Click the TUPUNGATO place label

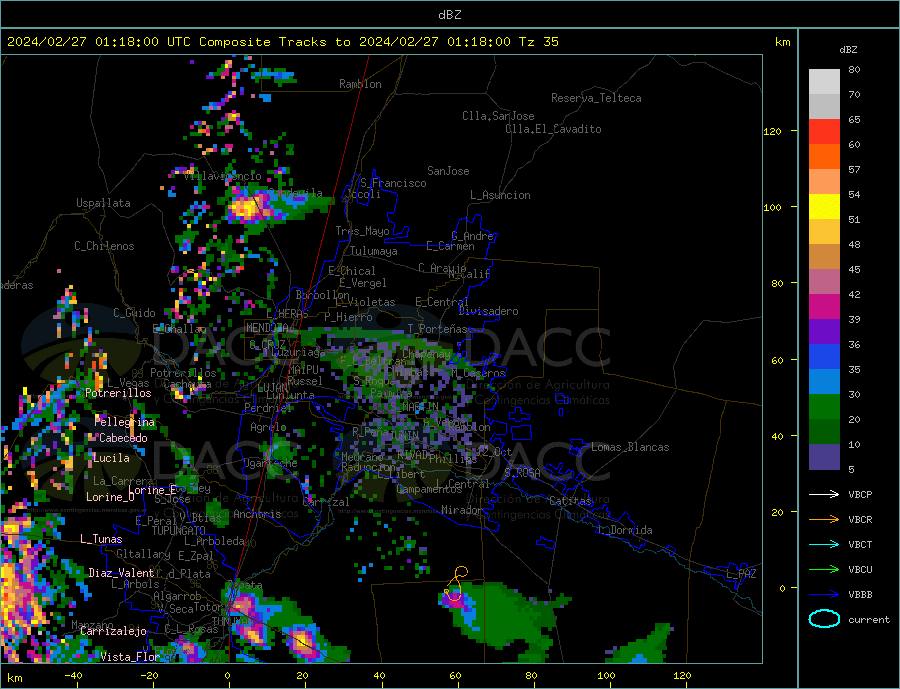[179, 531]
